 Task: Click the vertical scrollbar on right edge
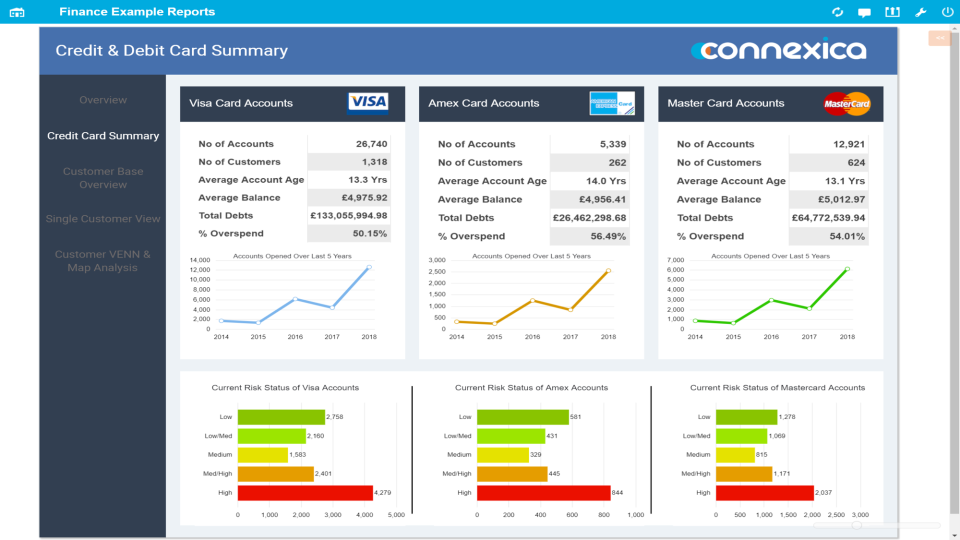pyautogui.click(x=954, y=269)
